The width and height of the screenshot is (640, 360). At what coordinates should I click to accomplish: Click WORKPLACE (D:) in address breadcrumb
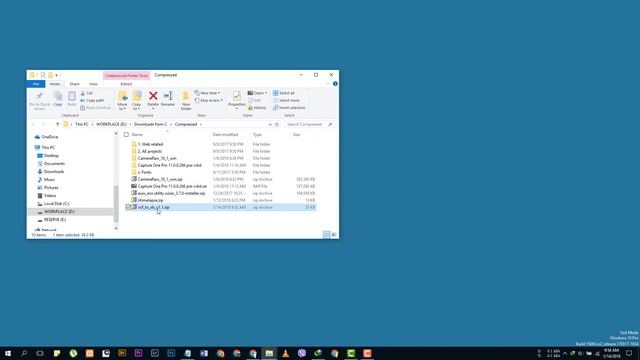point(111,124)
